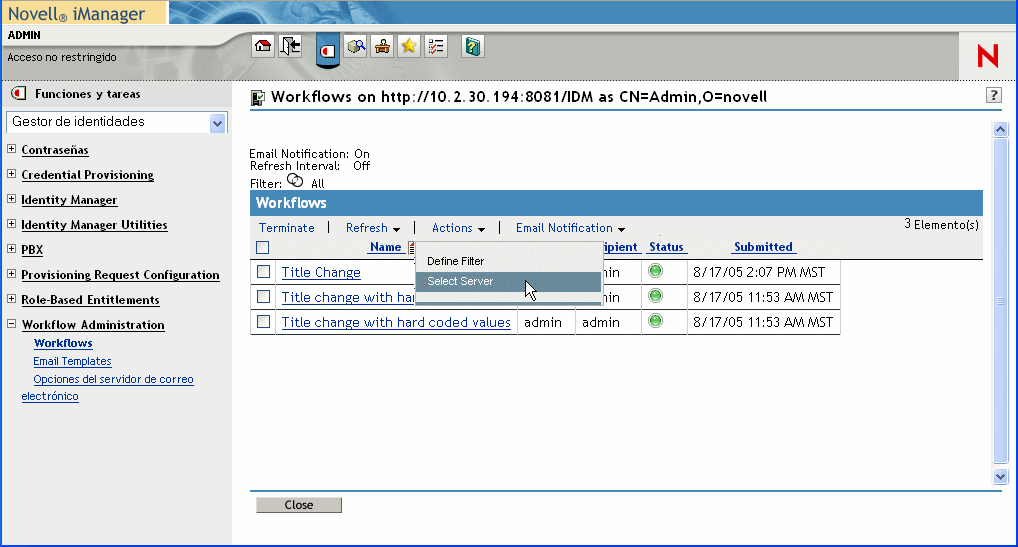Click the 3 Elemento(s) count text

click(941, 225)
